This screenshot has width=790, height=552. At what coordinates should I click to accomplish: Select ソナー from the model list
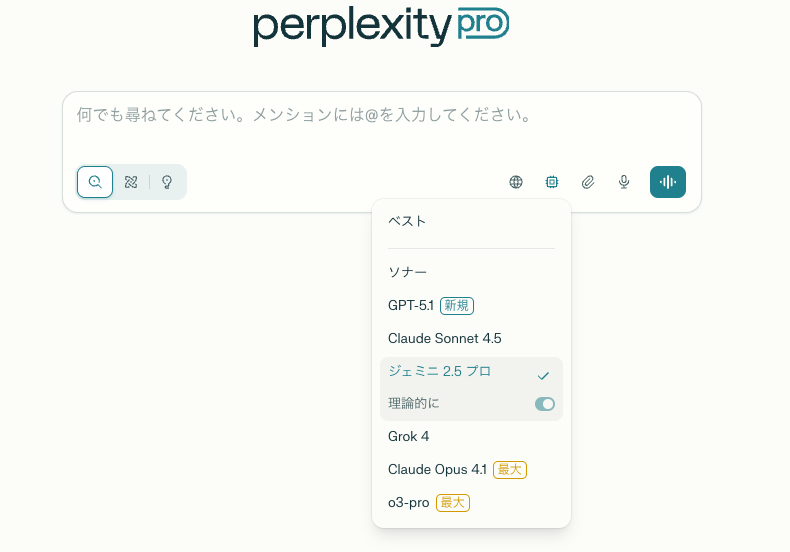coord(408,271)
